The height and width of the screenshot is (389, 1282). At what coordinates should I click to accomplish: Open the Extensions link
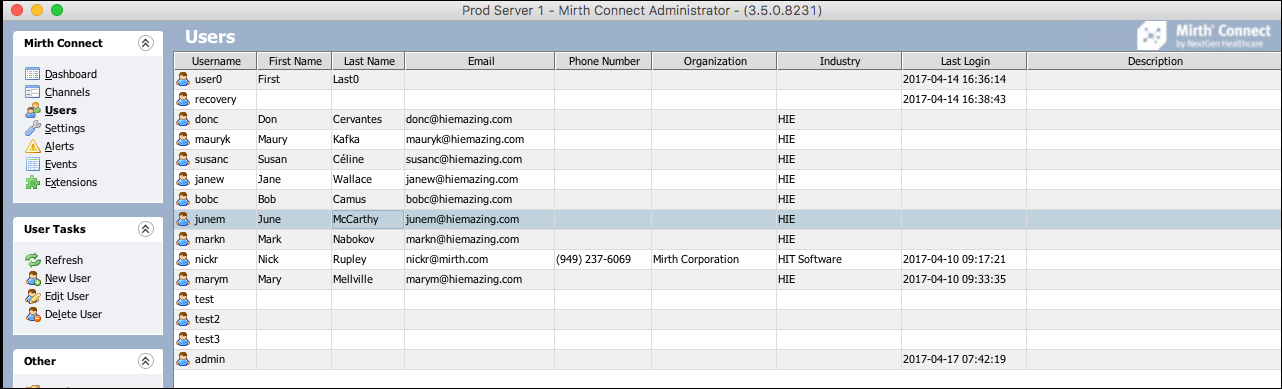70,182
